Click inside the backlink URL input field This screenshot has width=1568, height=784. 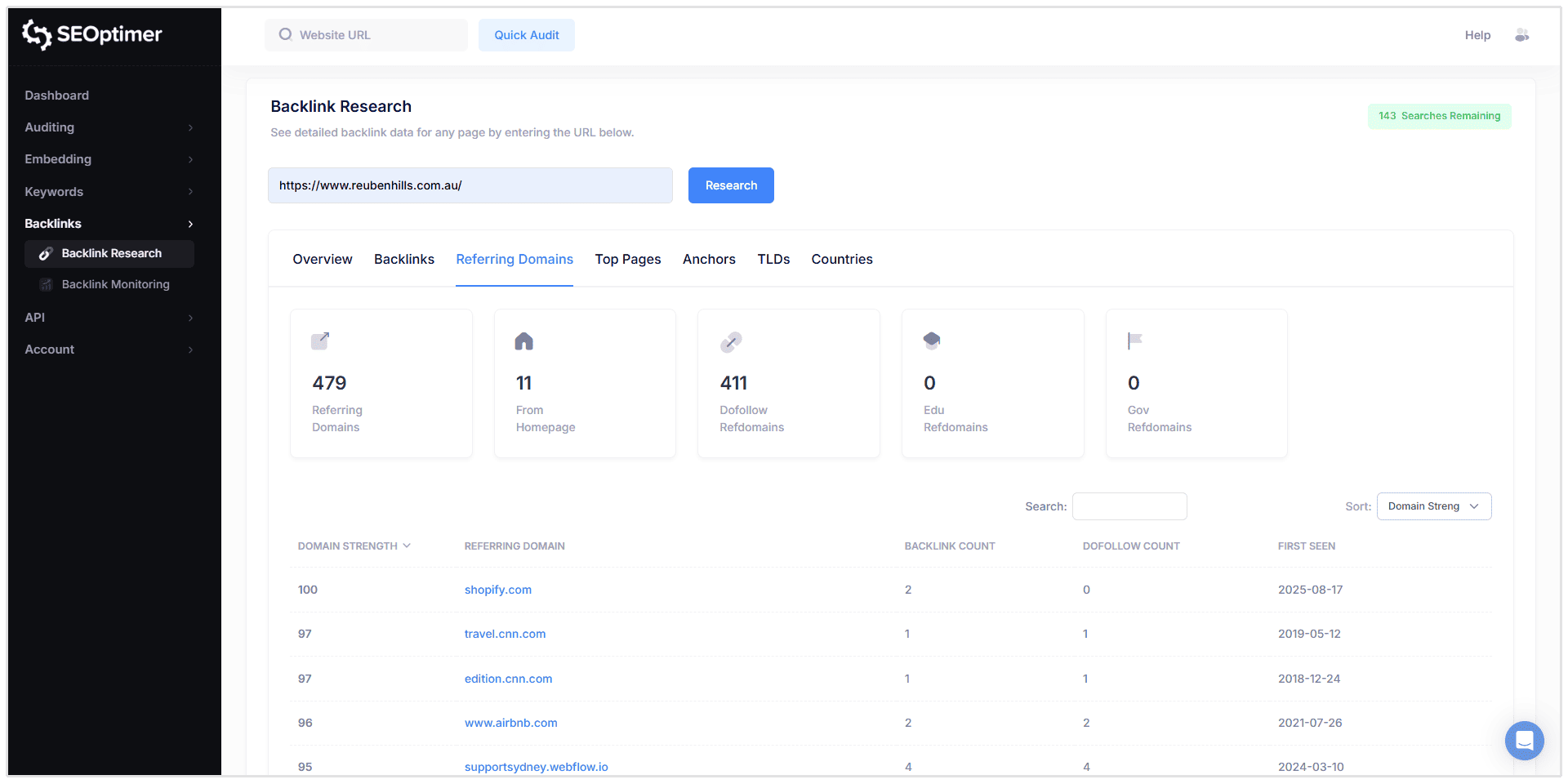point(470,185)
